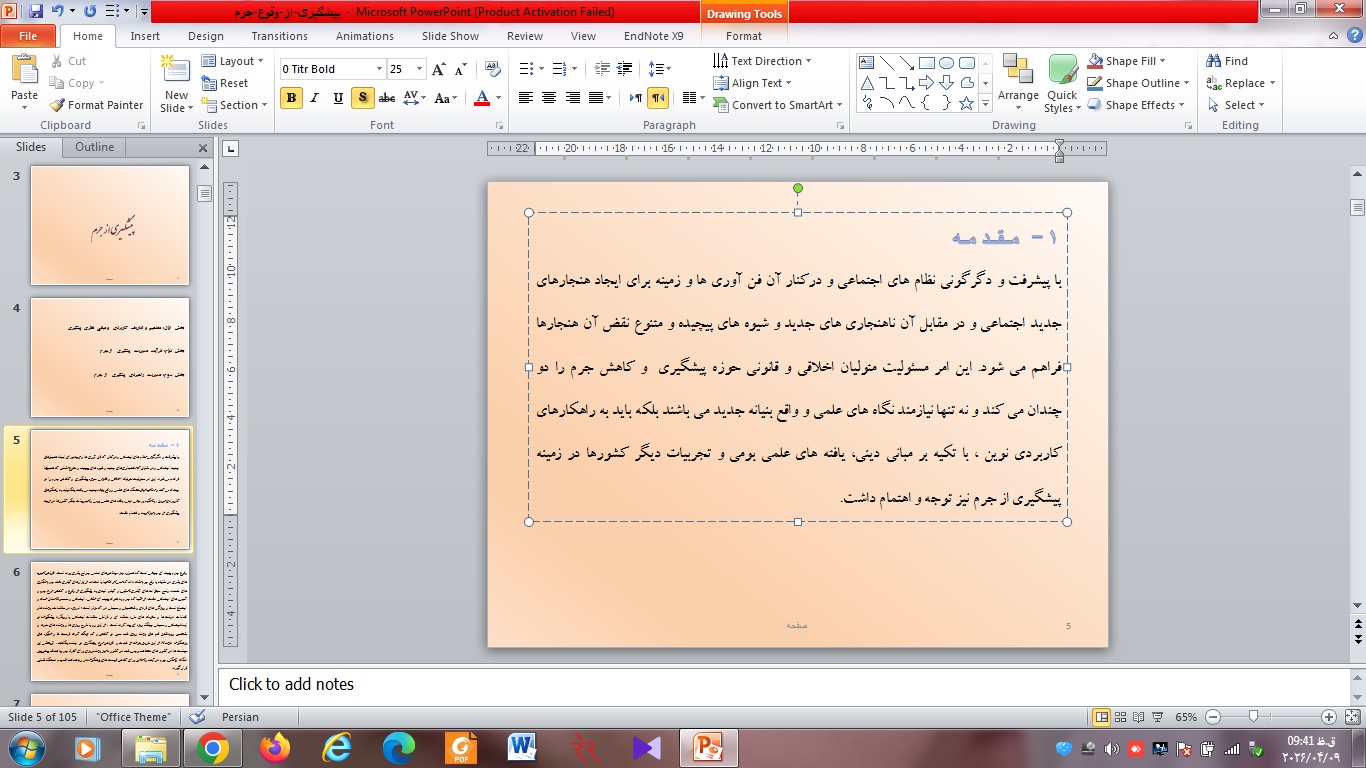1366x768 pixels.
Task: Adjust the zoom slider handle
Action: (x=1253, y=717)
